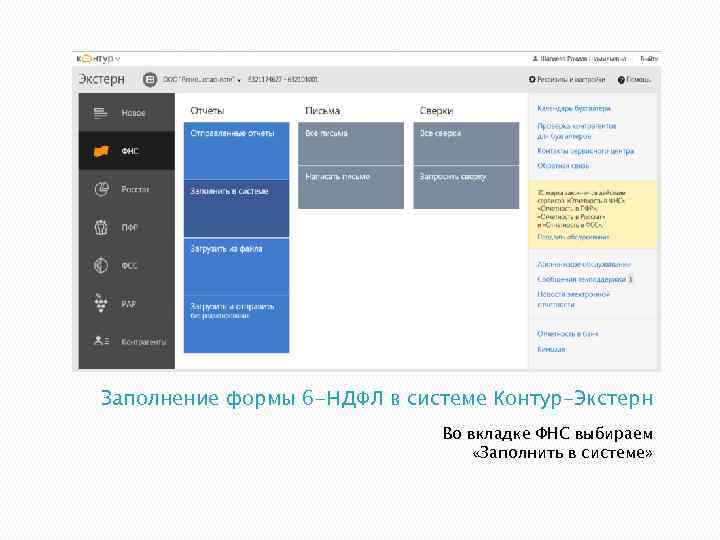
Task: Open the Контур product menu chevron
Action: (118, 59)
